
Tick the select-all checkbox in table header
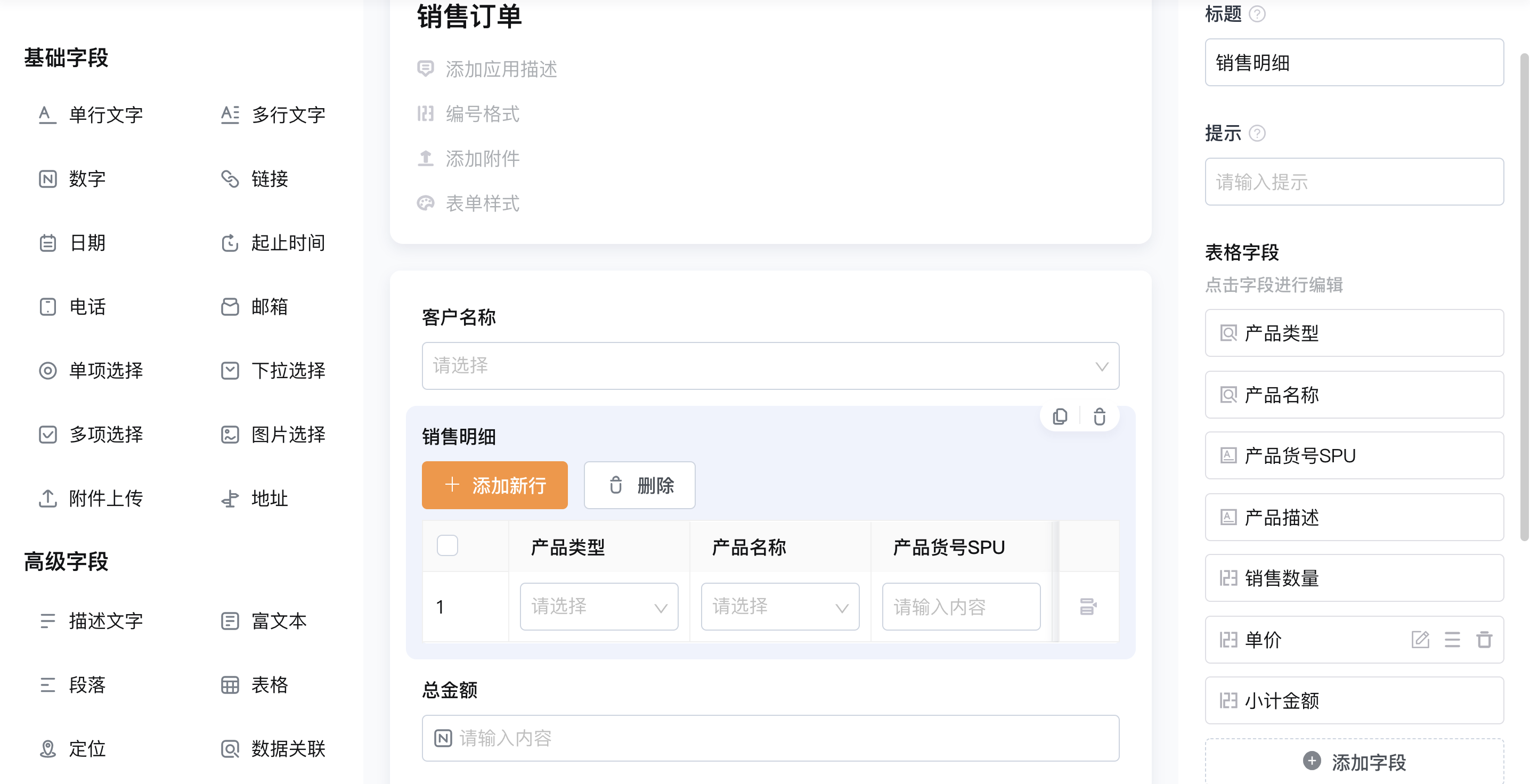447,545
